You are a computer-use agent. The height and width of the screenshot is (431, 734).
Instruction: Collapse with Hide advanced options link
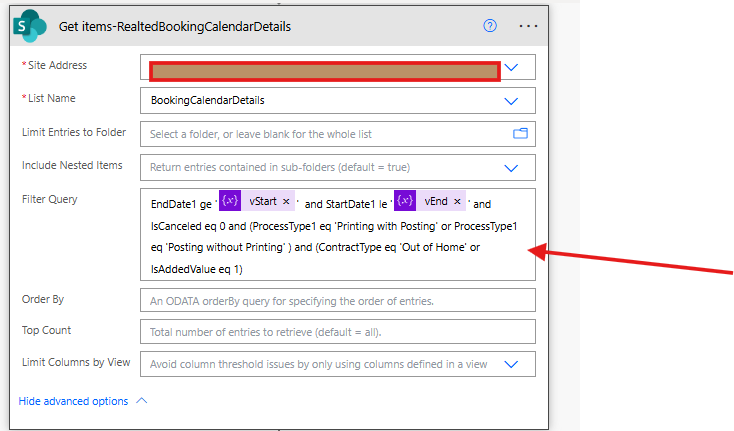pyautogui.click(x=73, y=401)
